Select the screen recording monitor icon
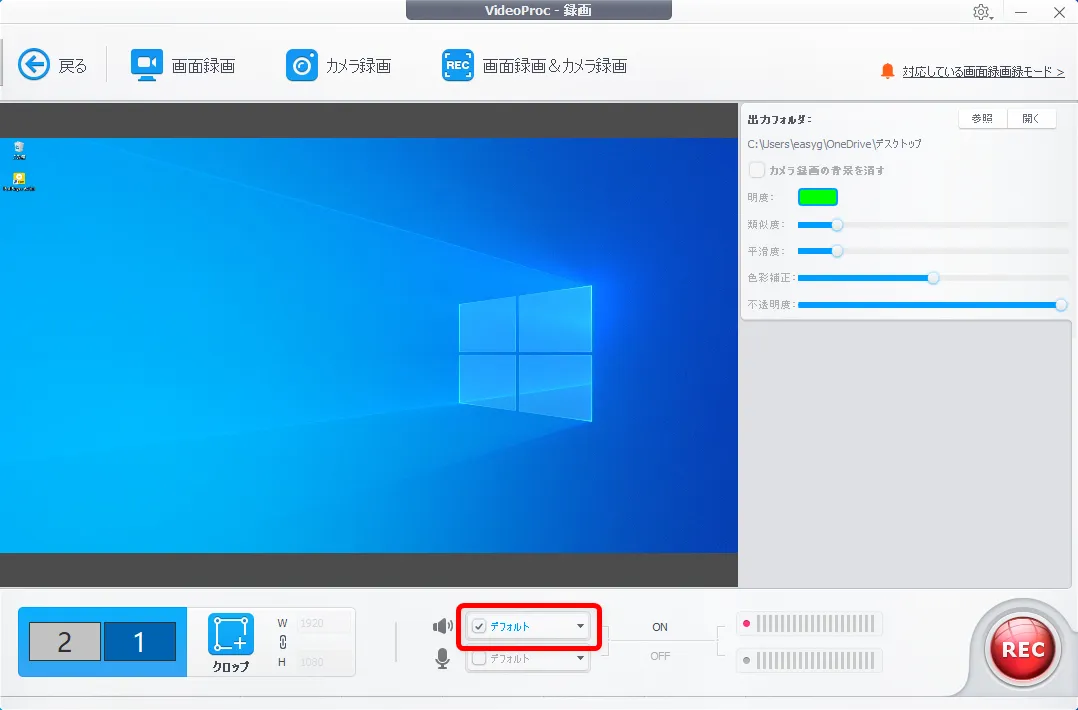This screenshot has width=1078, height=710. pyautogui.click(x=146, y=65)
